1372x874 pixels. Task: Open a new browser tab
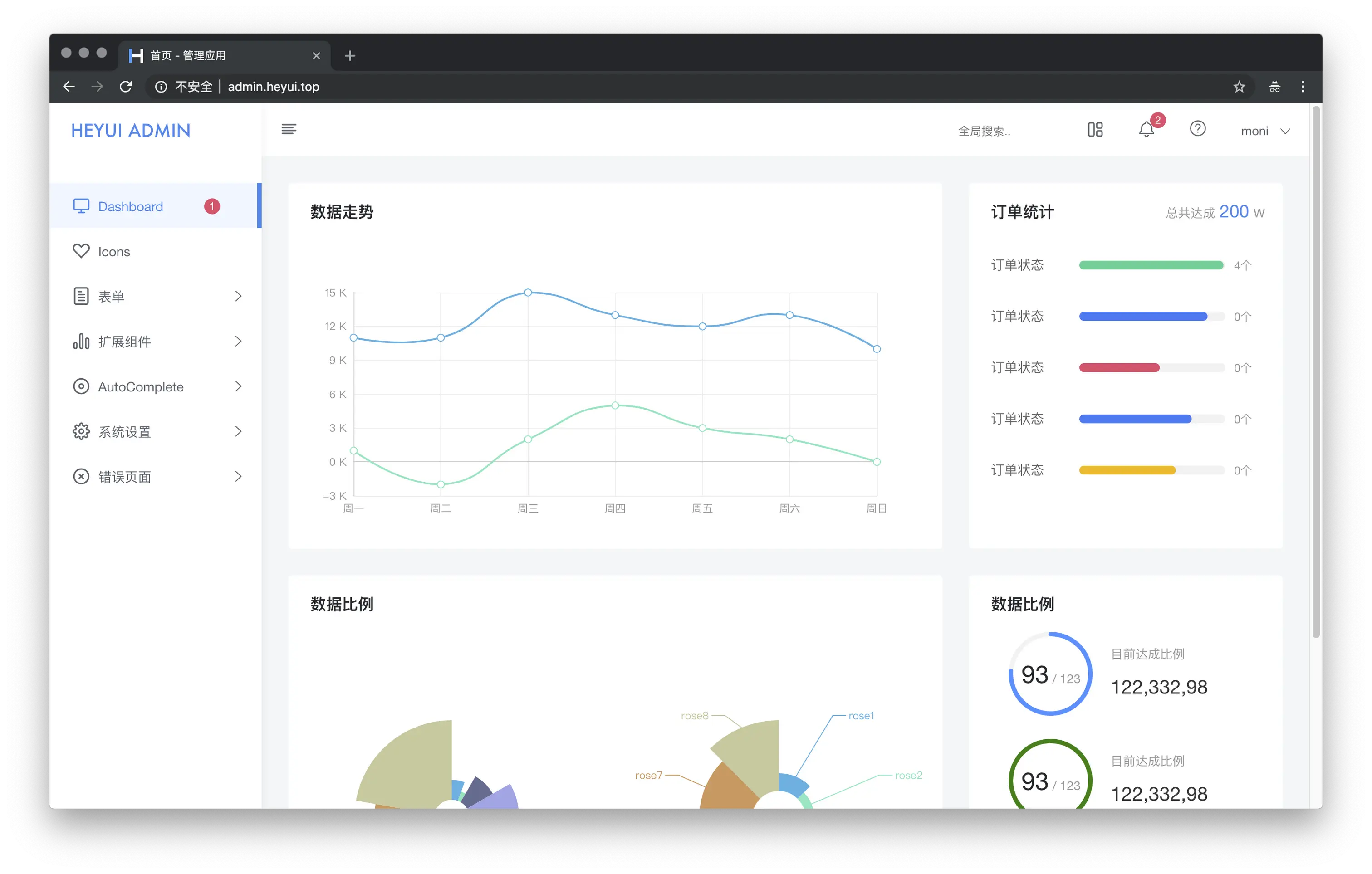pyautogui.click(x=350, y=56)
